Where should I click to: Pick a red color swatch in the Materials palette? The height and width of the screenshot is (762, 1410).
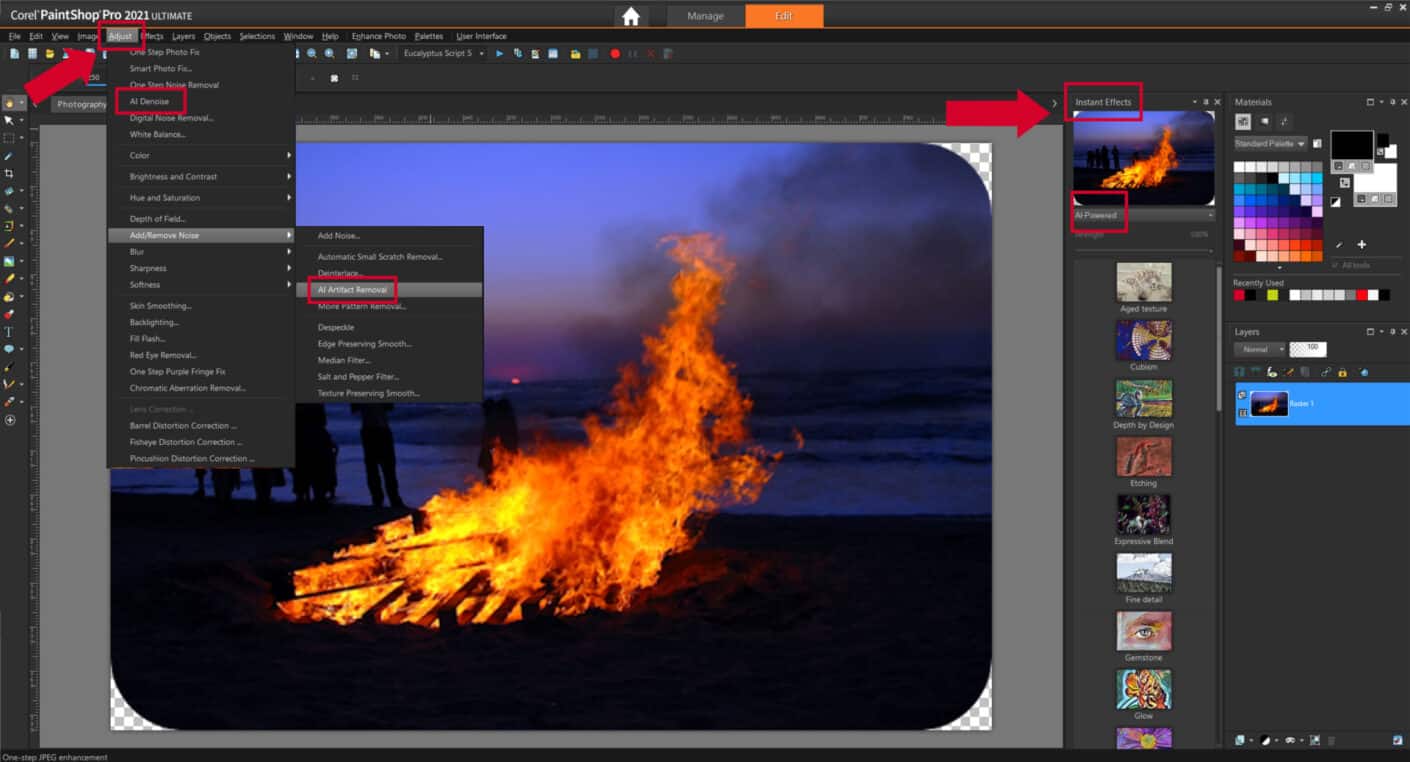coord(1307,244)
